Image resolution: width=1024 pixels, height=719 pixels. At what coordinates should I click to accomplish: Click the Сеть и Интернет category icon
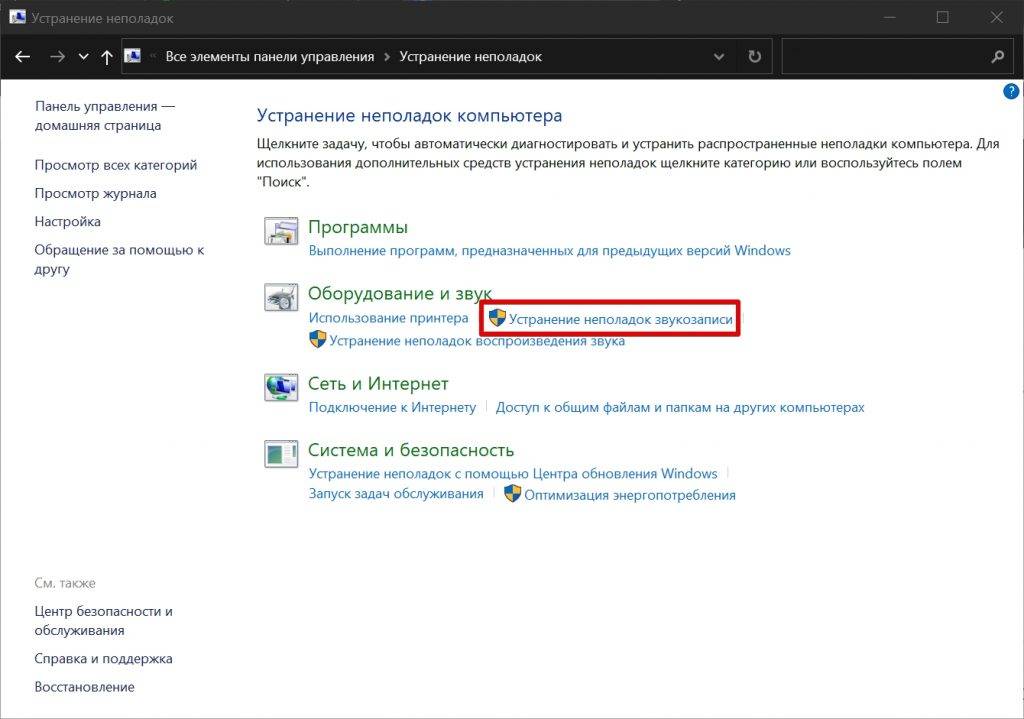click(x=281, y=387)
